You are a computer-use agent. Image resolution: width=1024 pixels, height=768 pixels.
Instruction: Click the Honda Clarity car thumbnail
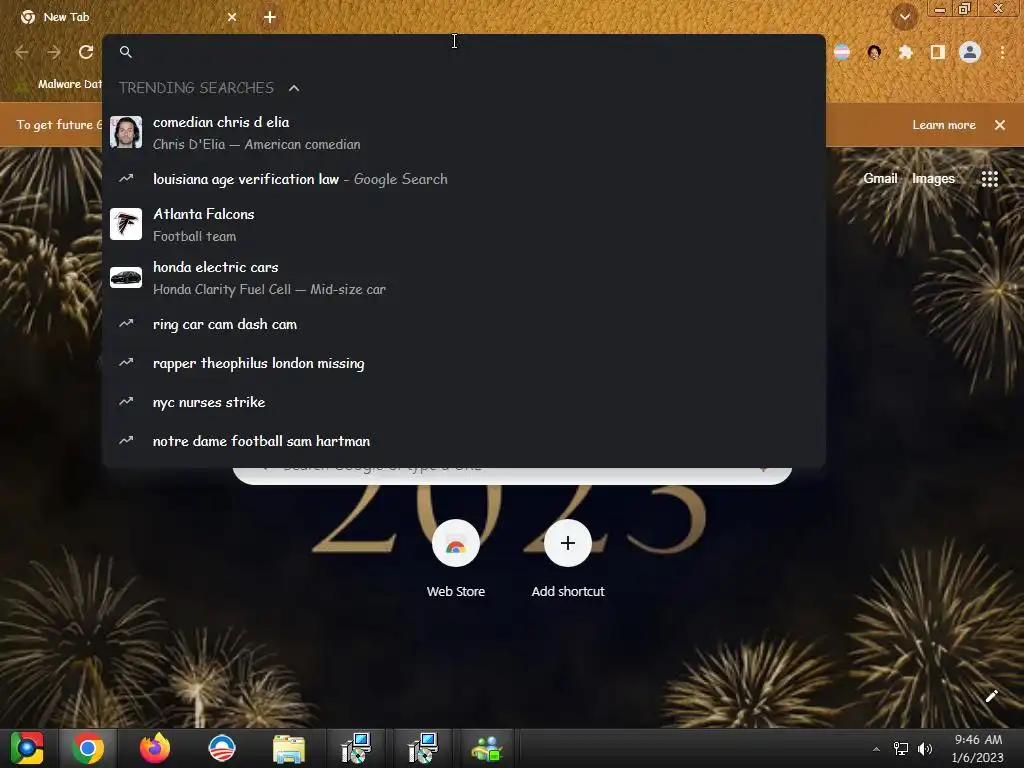pyautogui.click(x=126, y=278)
